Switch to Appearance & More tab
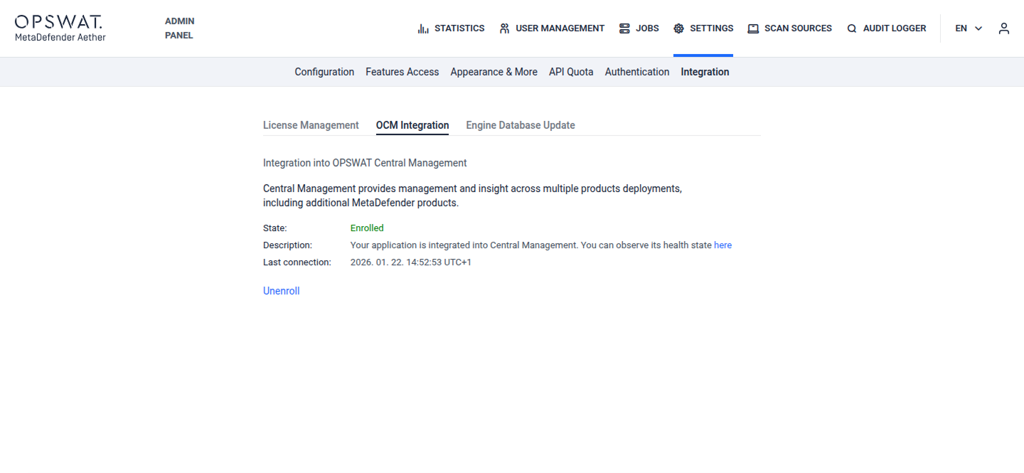1024x473 pixels. pyautogui.click(x=494, y=72)
